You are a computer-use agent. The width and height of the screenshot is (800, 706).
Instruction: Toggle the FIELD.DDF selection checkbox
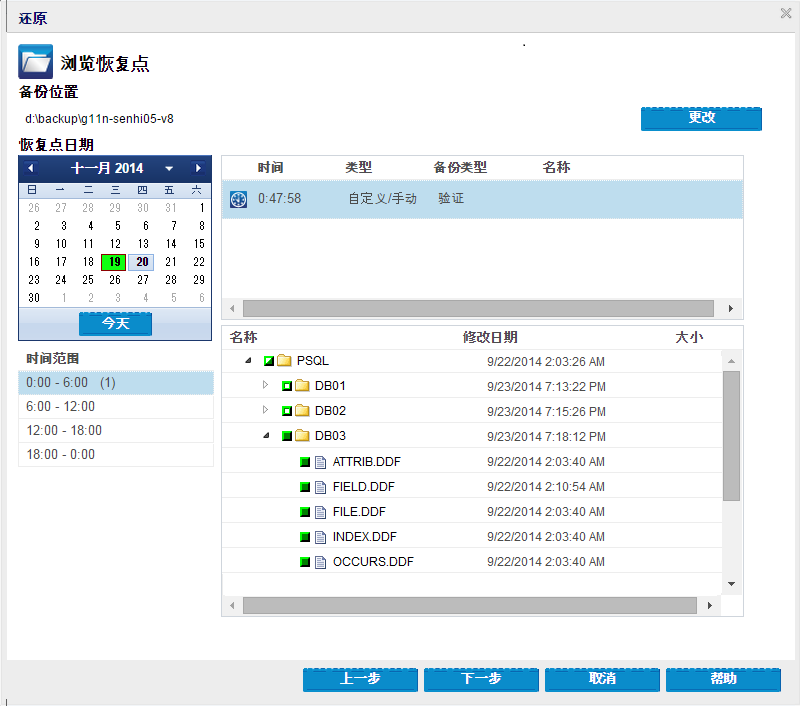tap(305, 487)
